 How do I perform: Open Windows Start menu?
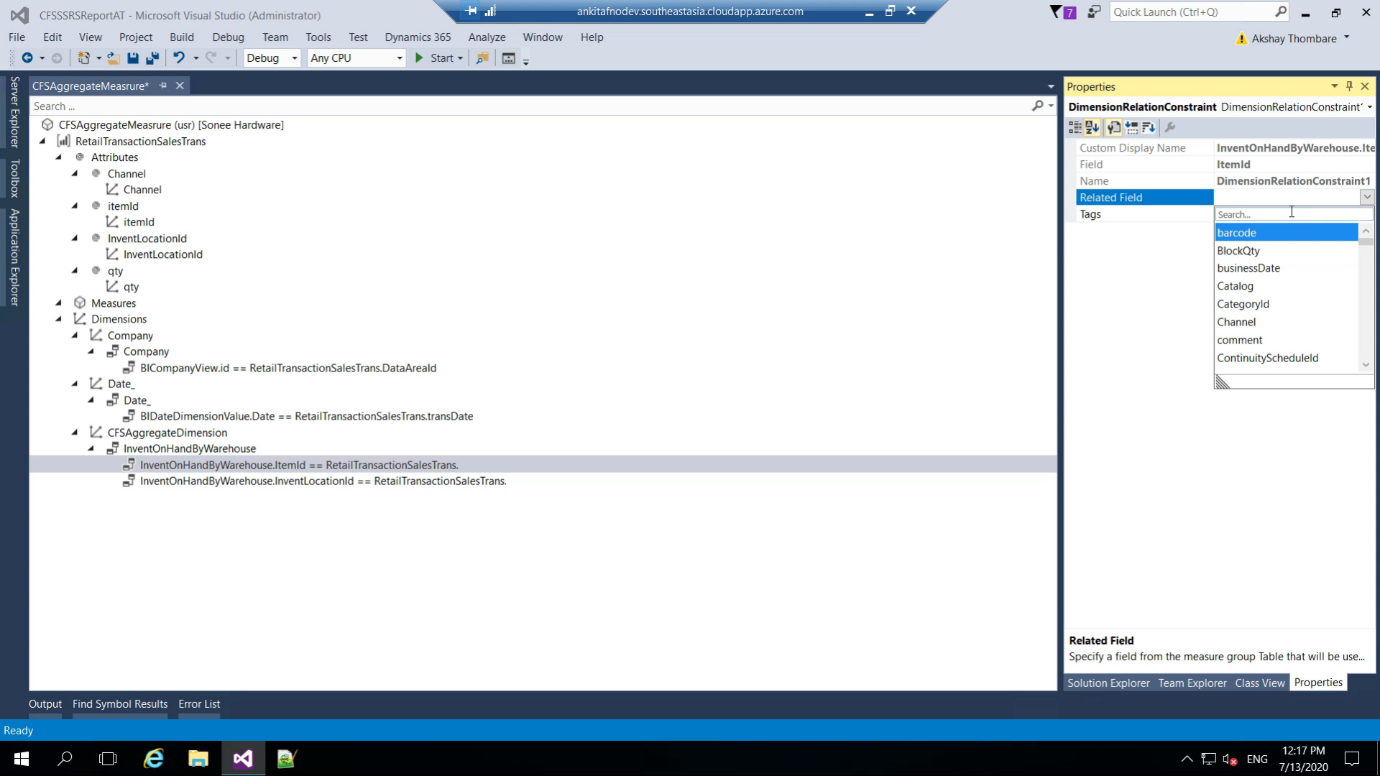tap(21, 759)
